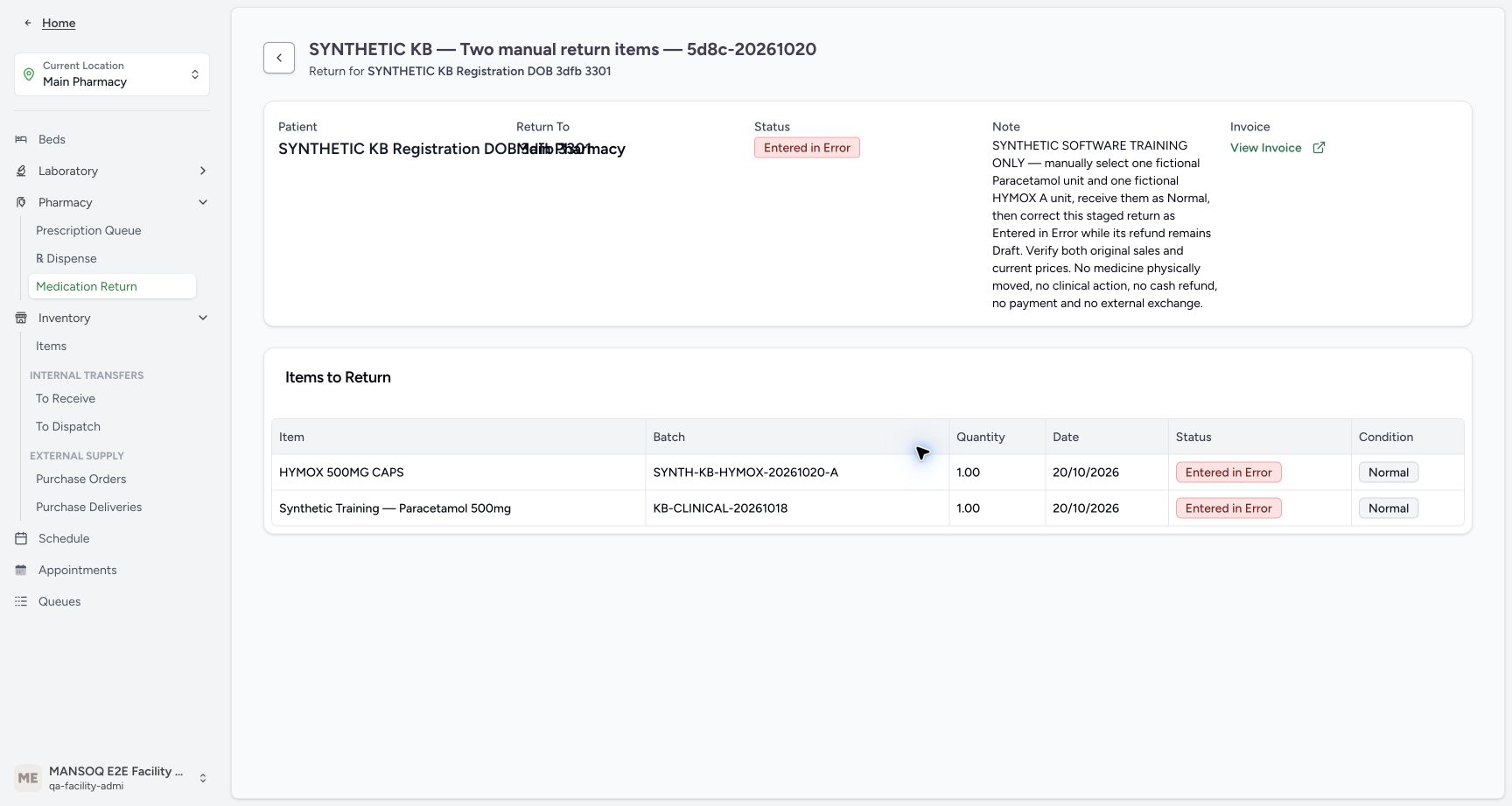Viewport: 1512px width, 806px height.
Task: Expand the Laboratory menu chevron
Action: [x=203, y=171]
